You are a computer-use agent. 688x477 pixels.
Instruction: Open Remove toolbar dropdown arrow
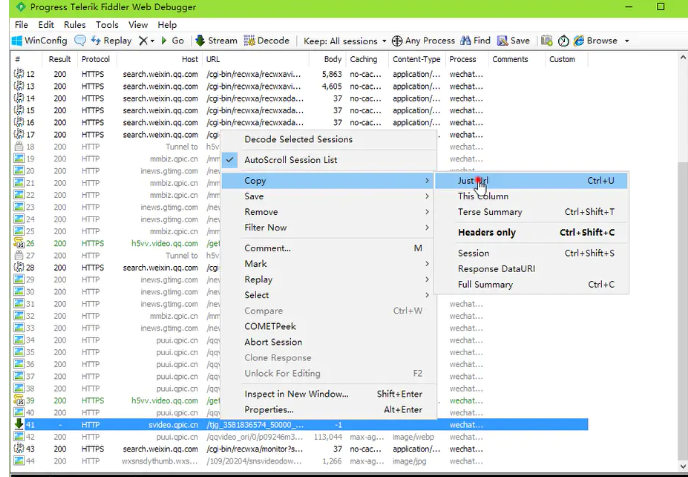point(152,41)
